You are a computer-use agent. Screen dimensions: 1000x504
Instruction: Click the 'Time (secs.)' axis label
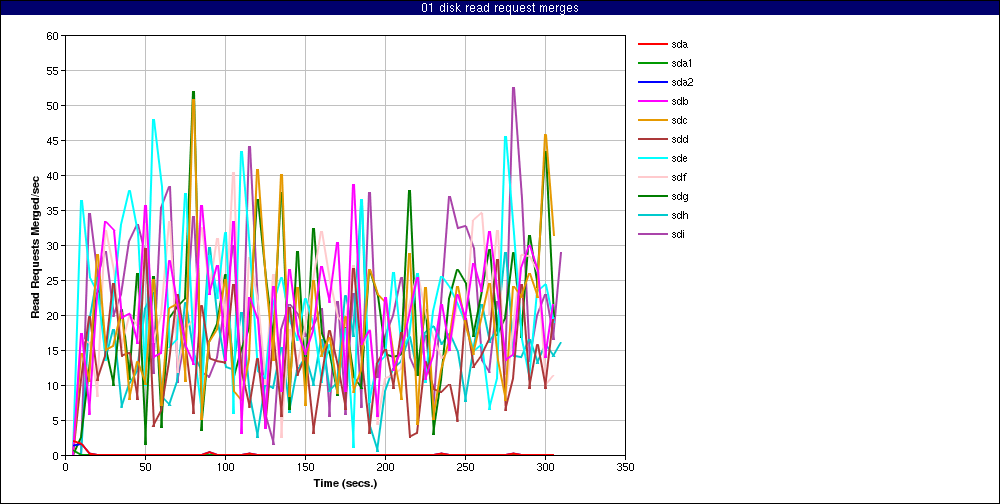click(345, 484)
